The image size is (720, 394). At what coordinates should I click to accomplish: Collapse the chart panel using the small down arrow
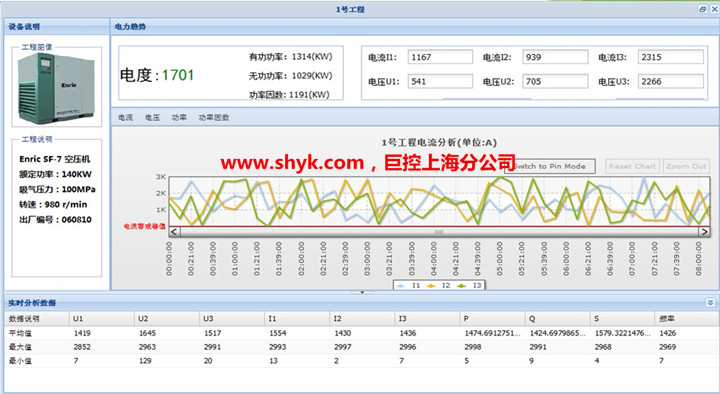(362, 292)
